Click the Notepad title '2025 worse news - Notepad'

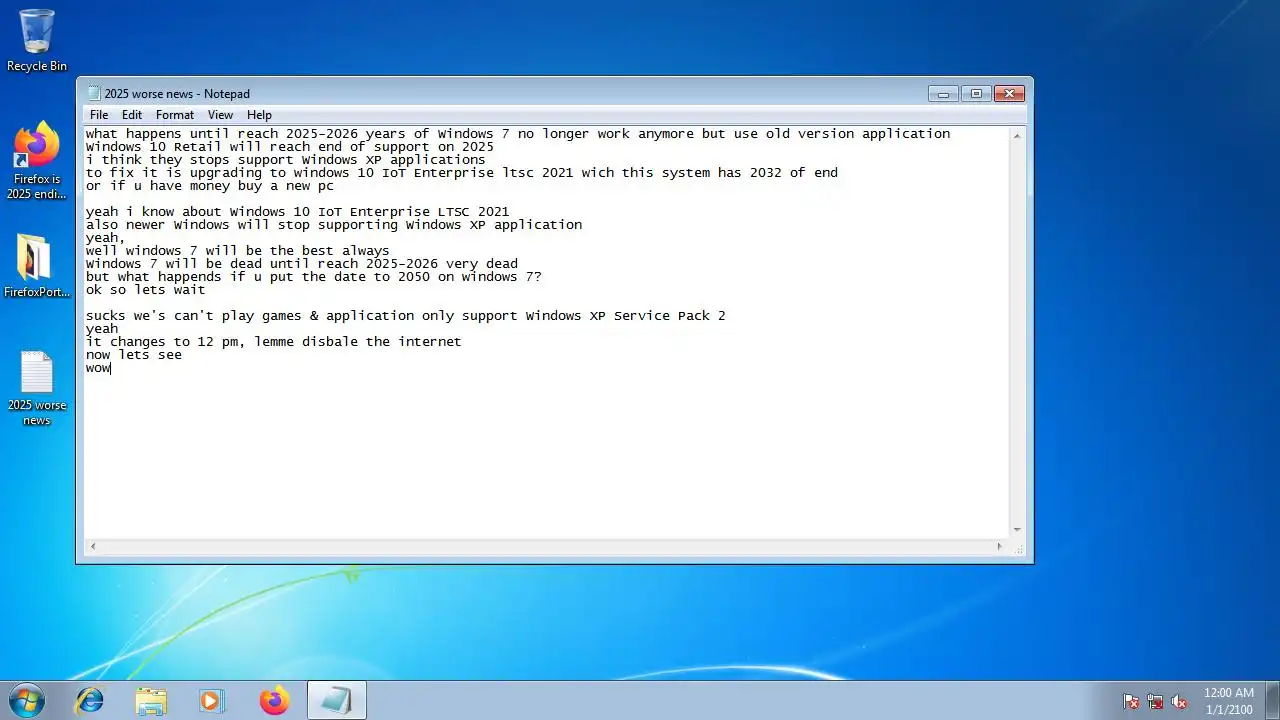click(177, 94)
